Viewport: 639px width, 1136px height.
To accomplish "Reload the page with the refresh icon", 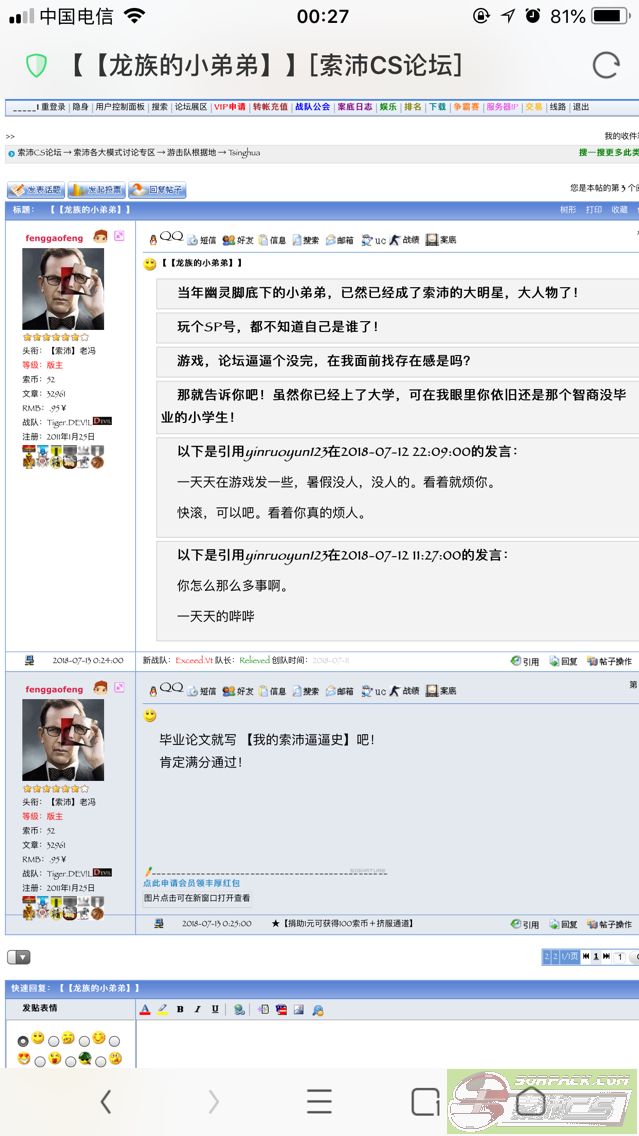I will point(606,65).
